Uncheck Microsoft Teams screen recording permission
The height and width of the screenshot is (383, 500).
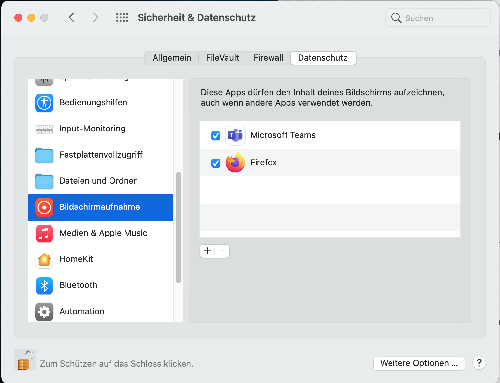pos(216,136)
